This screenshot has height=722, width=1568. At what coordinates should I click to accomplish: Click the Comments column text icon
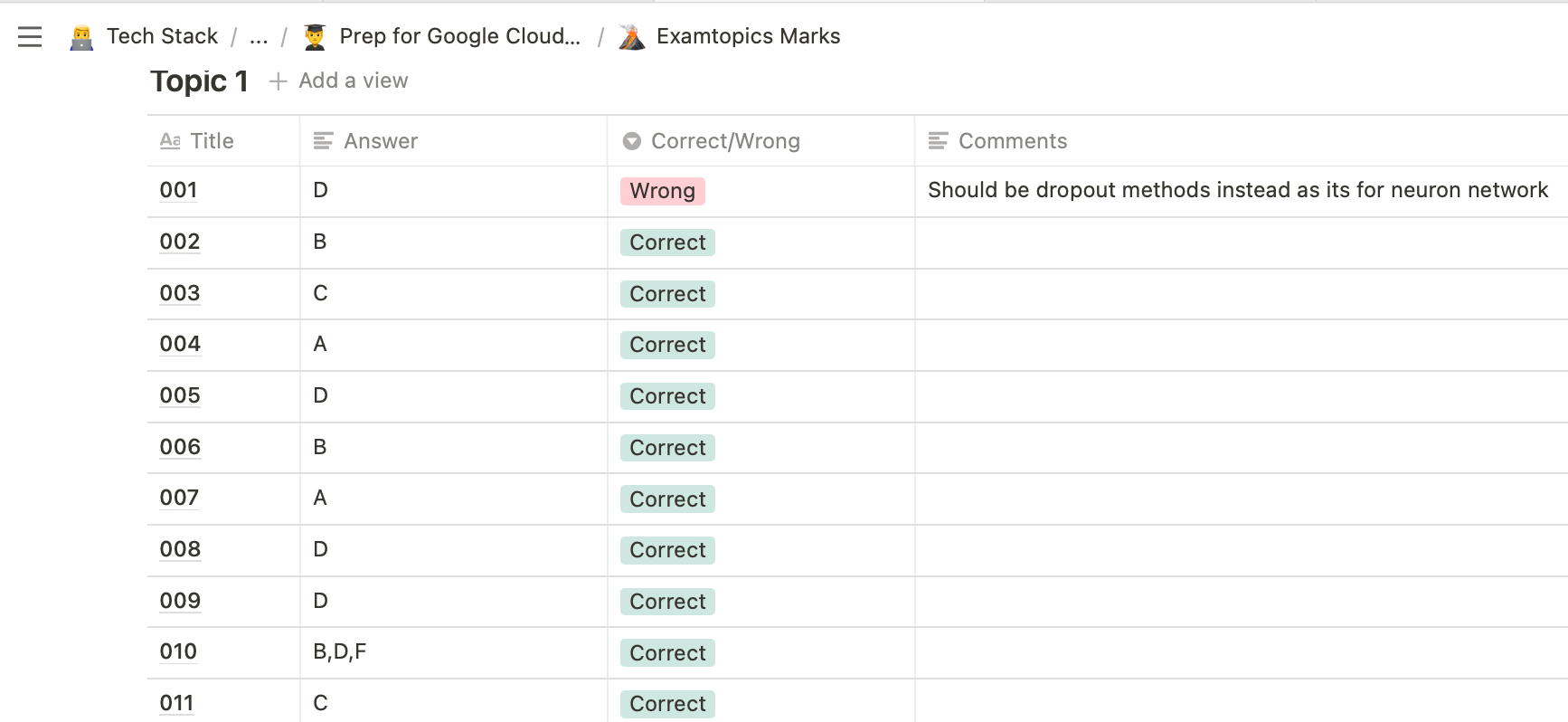pos(939,141)
